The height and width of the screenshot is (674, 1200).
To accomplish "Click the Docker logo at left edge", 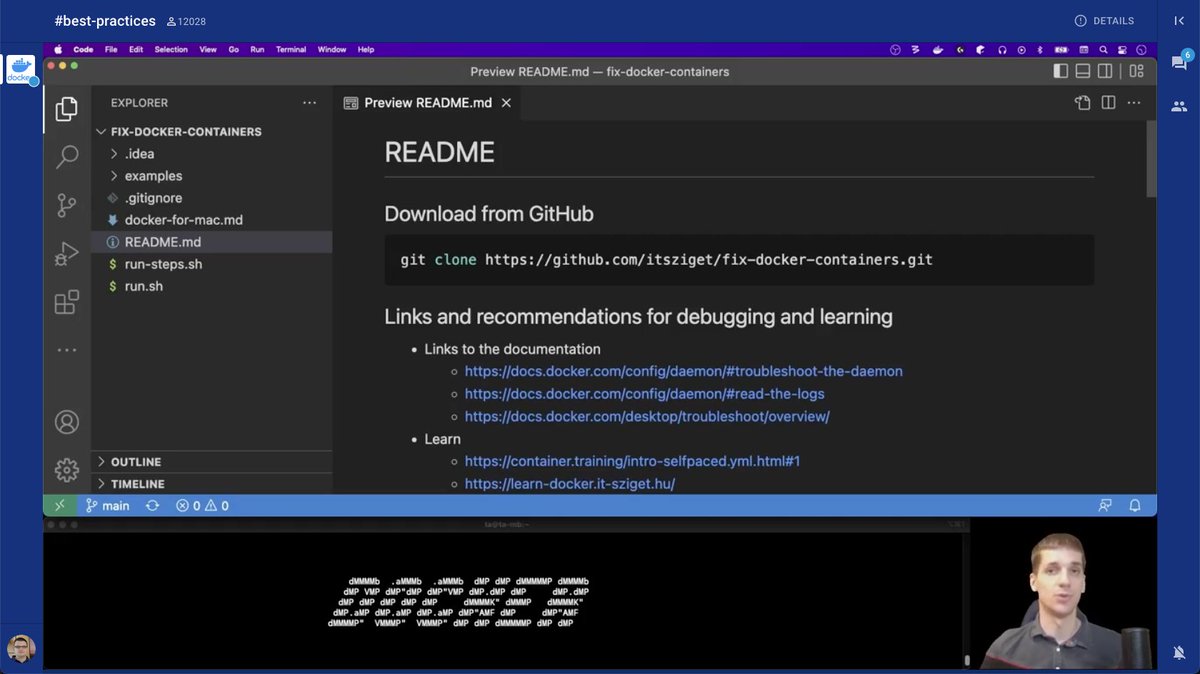I will pyautogui.click(x=21, y=69).
